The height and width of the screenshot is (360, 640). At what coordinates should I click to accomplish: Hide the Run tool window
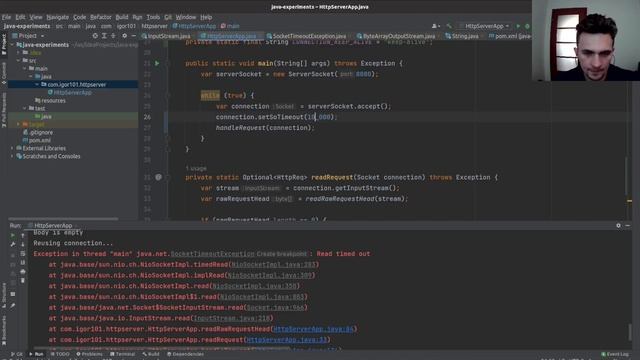tap(628, 225)
